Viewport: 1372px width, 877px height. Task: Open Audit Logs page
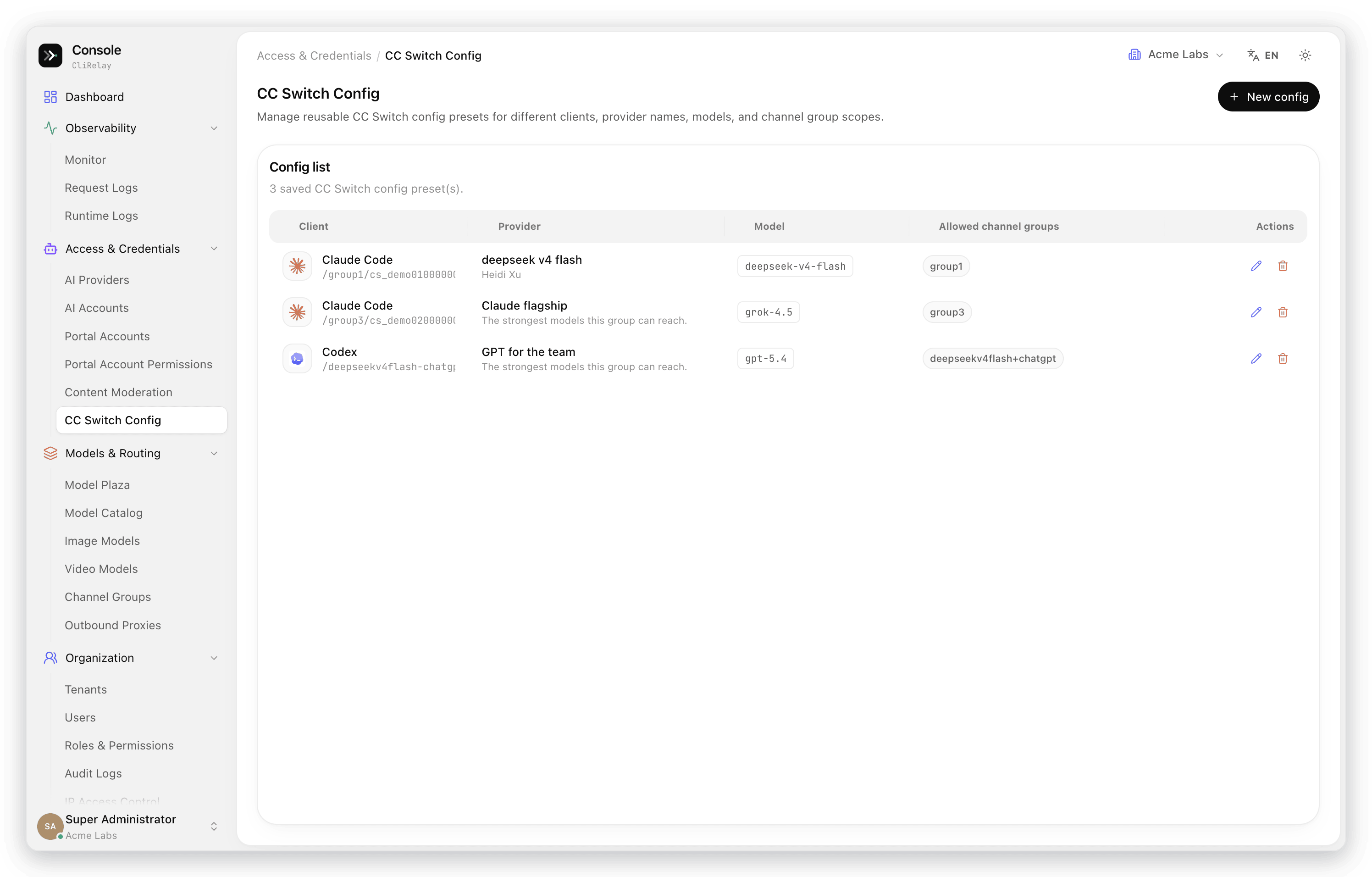(94, 773)
